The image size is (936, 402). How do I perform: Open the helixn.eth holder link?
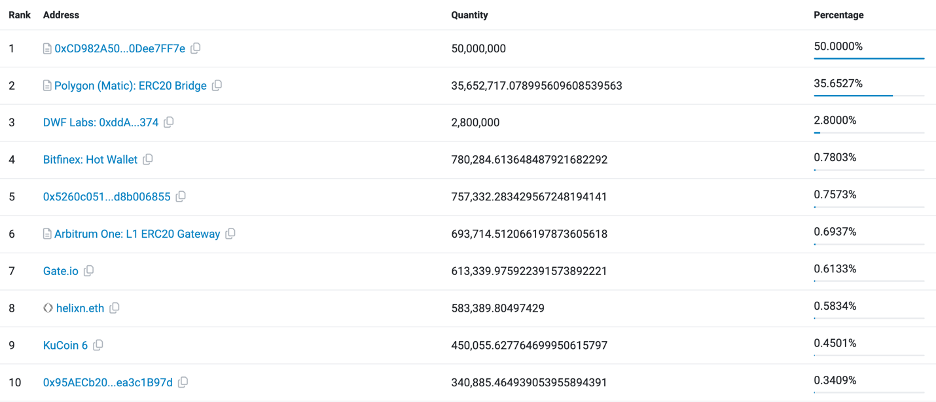80,308
